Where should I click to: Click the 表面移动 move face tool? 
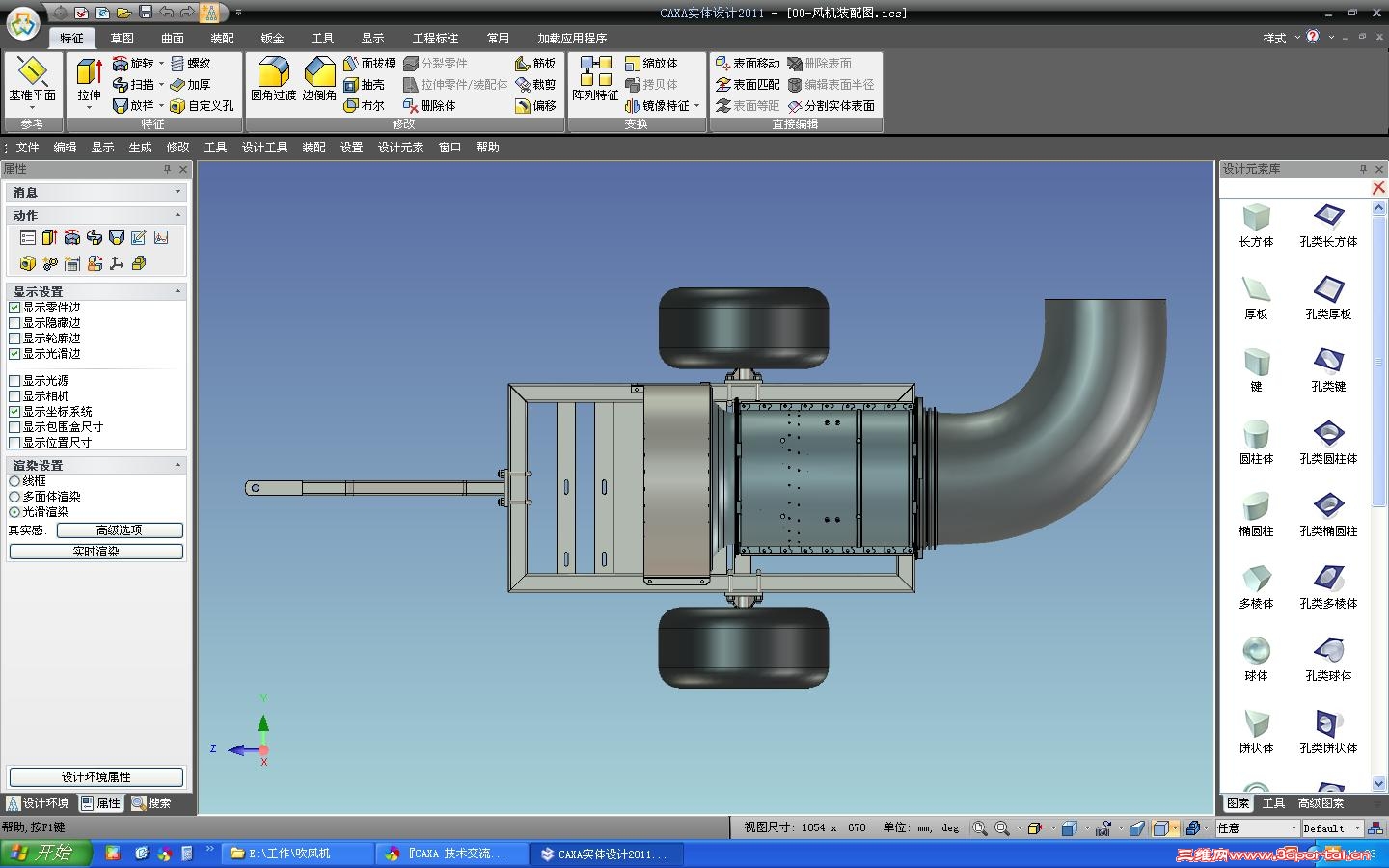coord(748,64)
